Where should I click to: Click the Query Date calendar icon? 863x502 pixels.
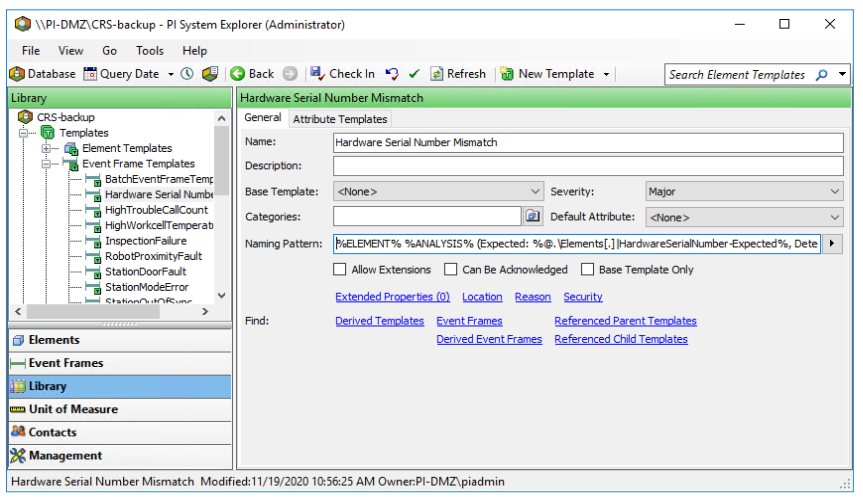click(90, 74)
